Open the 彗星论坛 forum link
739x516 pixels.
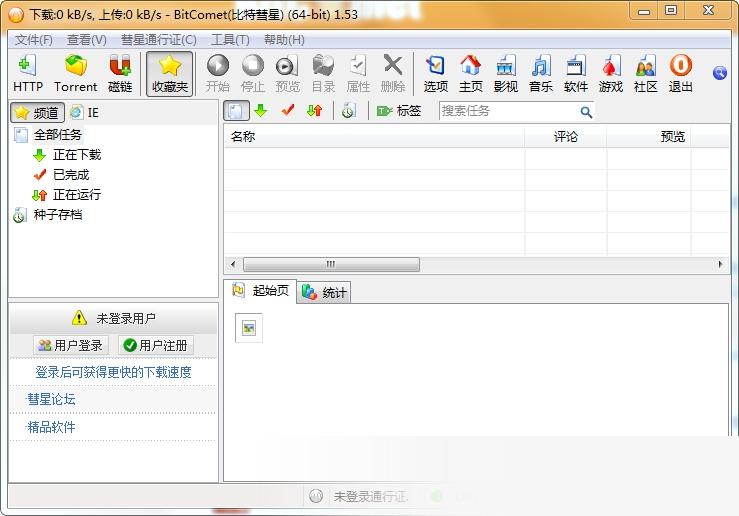(x=51, y=400)
